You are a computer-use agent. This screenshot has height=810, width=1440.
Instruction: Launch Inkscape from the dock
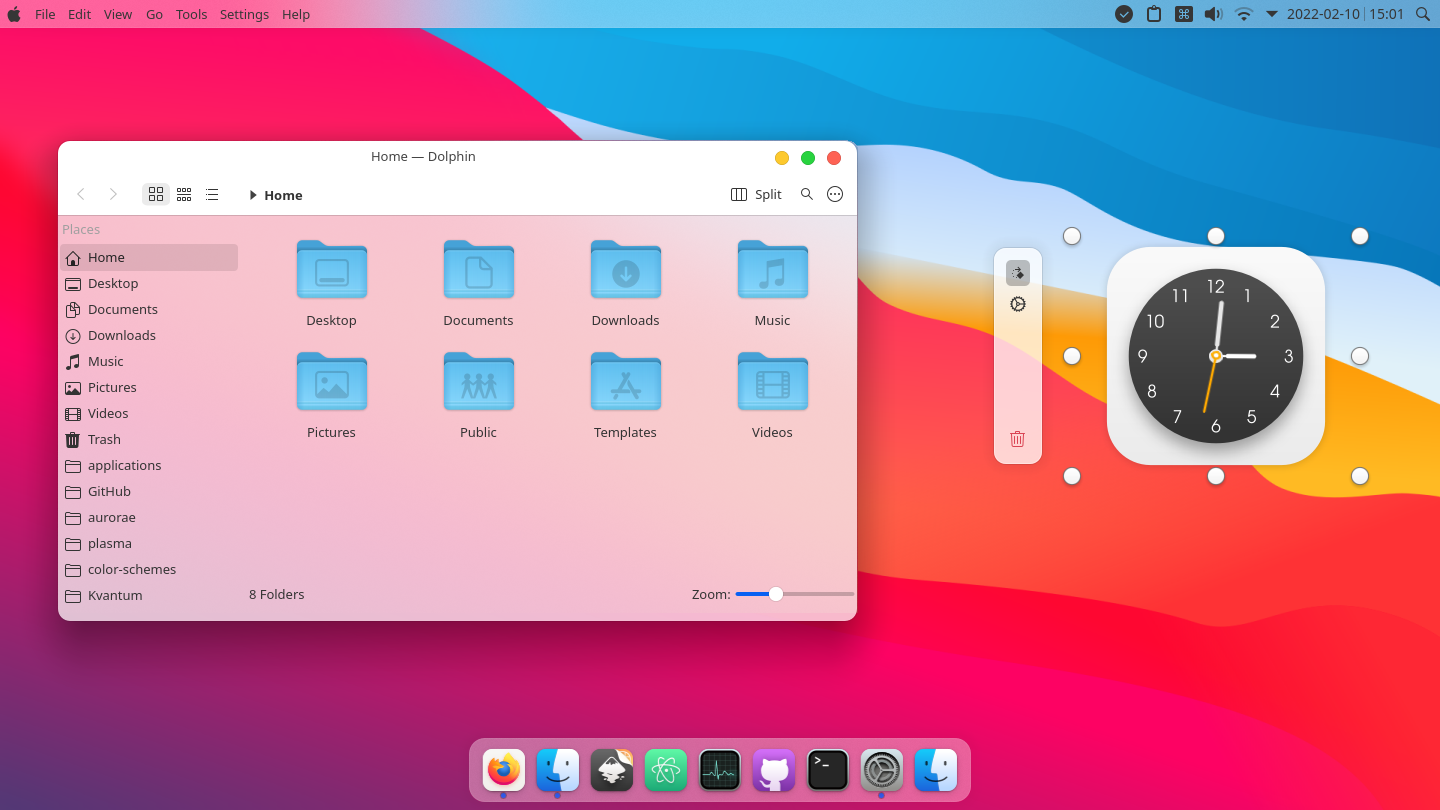pyautogui.click(x=612, y=770)
